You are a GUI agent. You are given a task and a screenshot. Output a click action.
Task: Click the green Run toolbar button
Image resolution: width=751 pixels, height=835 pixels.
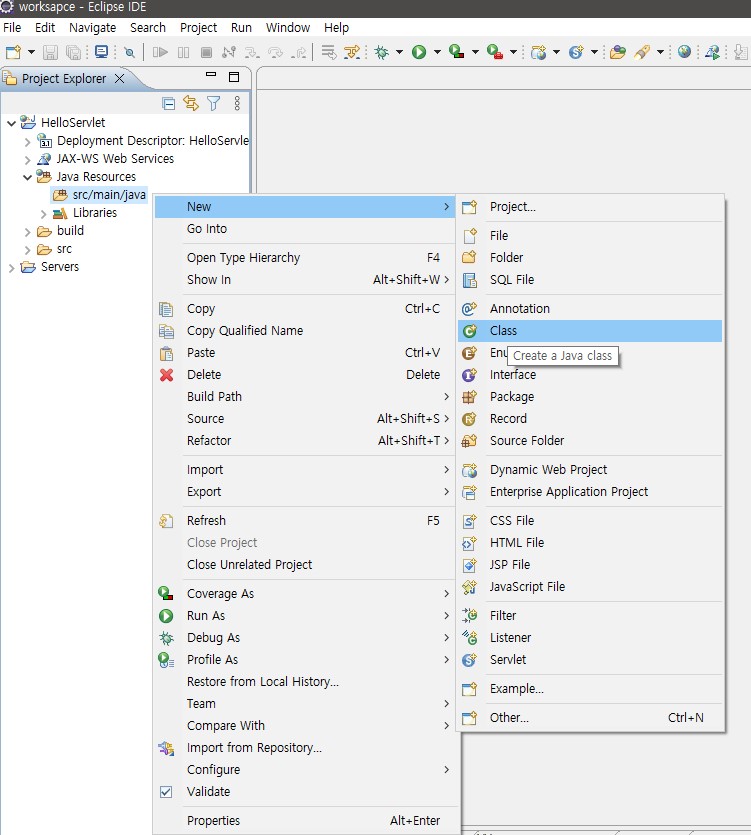click(419, 52)
